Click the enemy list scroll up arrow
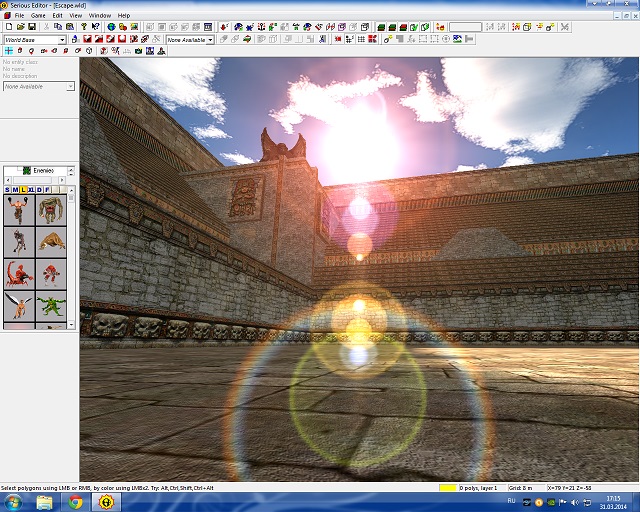This screenshot has width=640, height=512. [x=71, y=190]
